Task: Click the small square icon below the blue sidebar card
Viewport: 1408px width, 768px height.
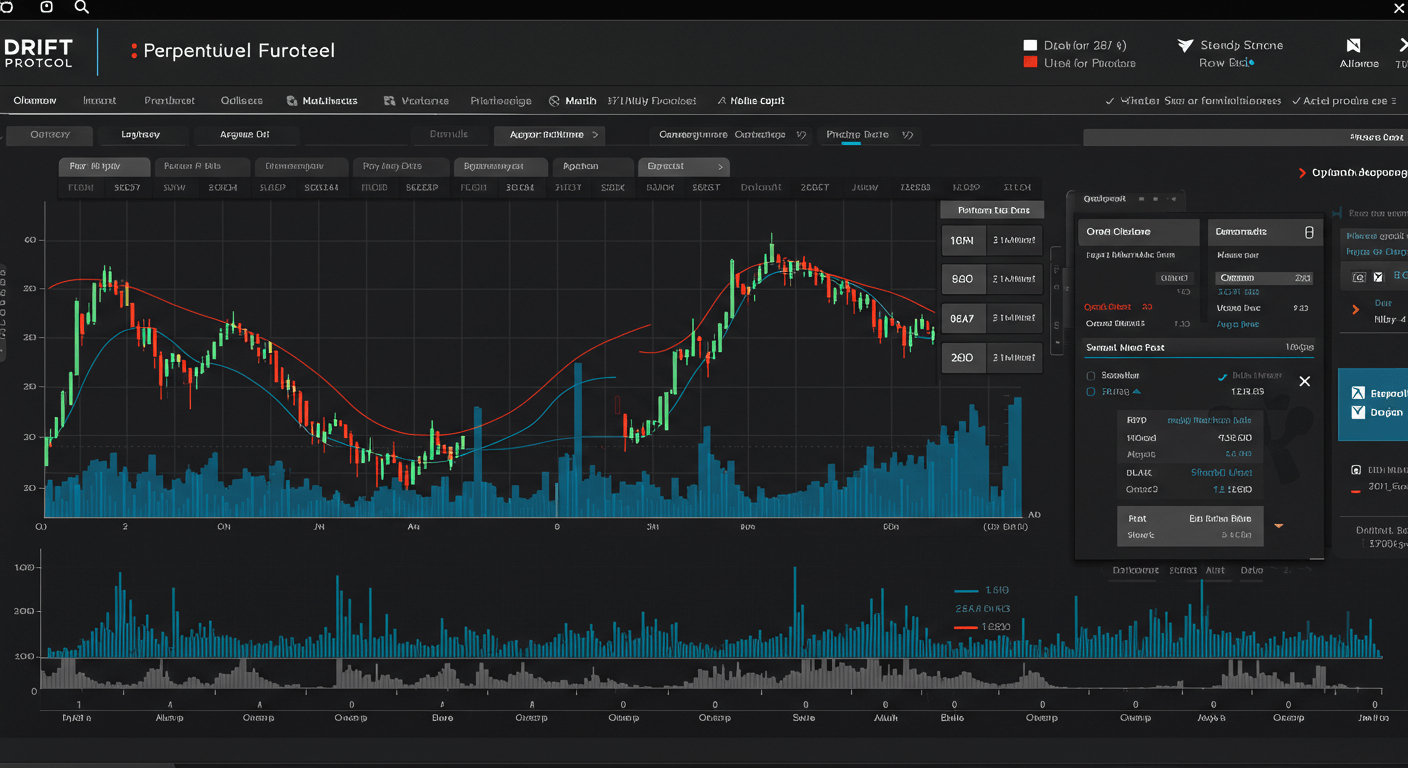Action: 1356,469
